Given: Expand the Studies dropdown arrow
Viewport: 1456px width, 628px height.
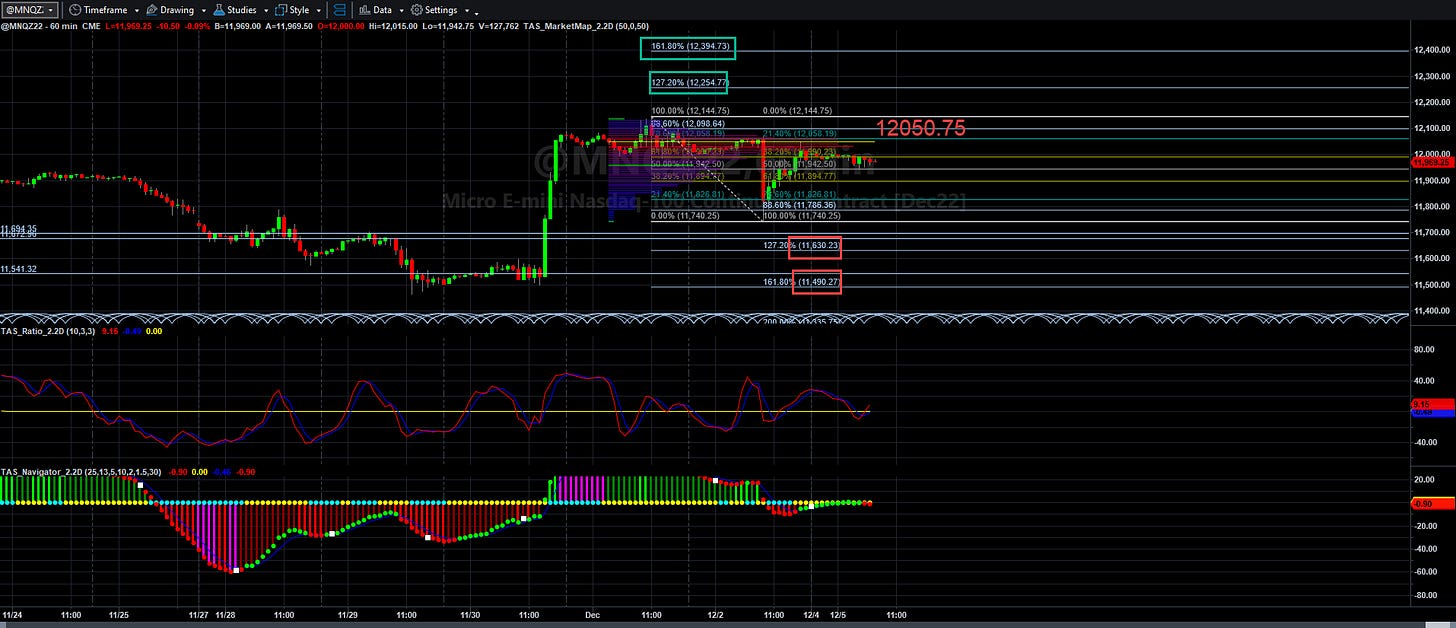Looking at the screenshot, I should click(266, 11).
